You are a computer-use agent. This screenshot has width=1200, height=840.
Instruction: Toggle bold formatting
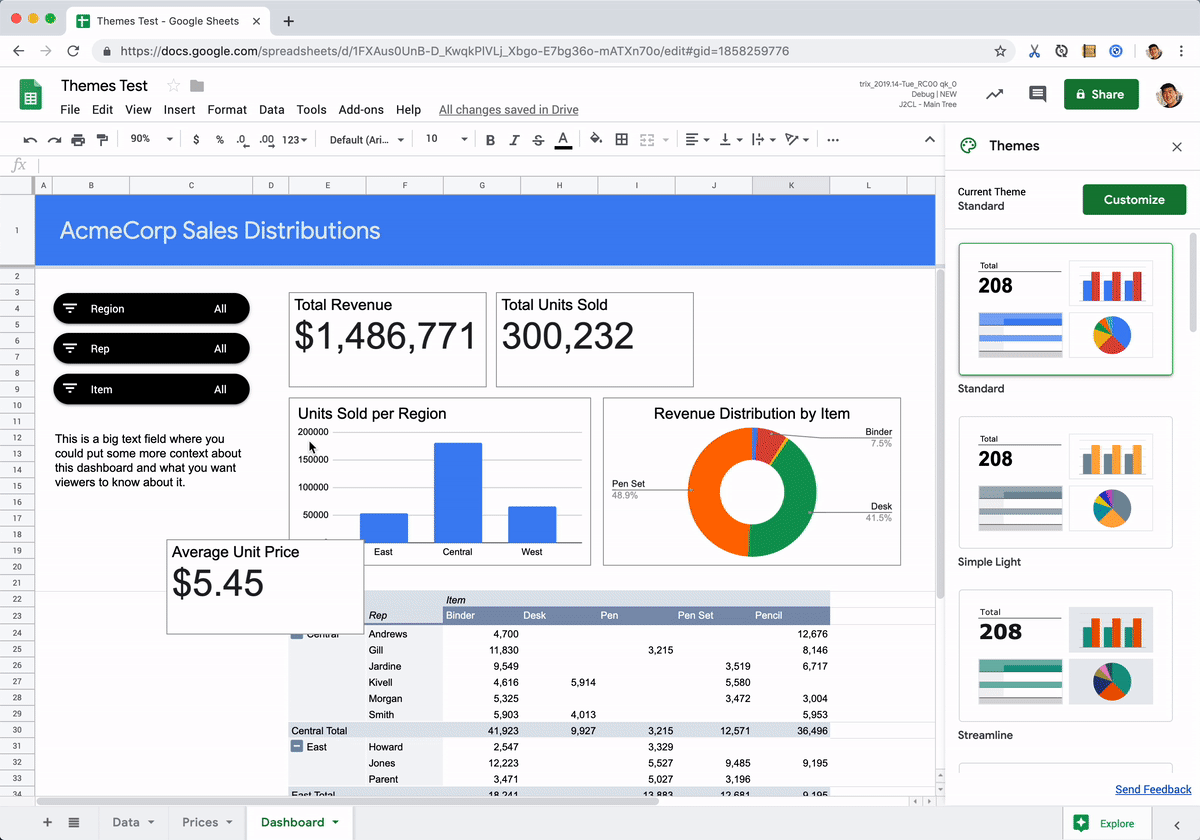[489, 139]
